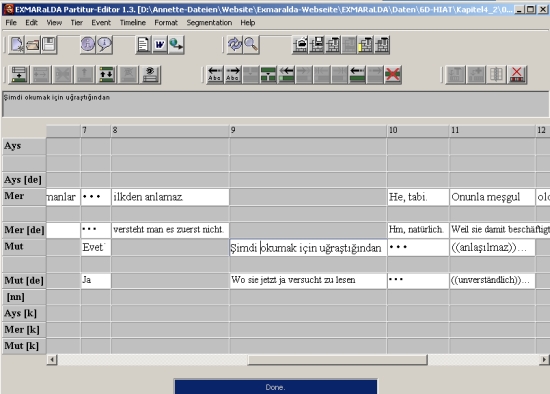Open the Timeline menu
The width and height of the screenshot is (550, 394).
(133, 22)
